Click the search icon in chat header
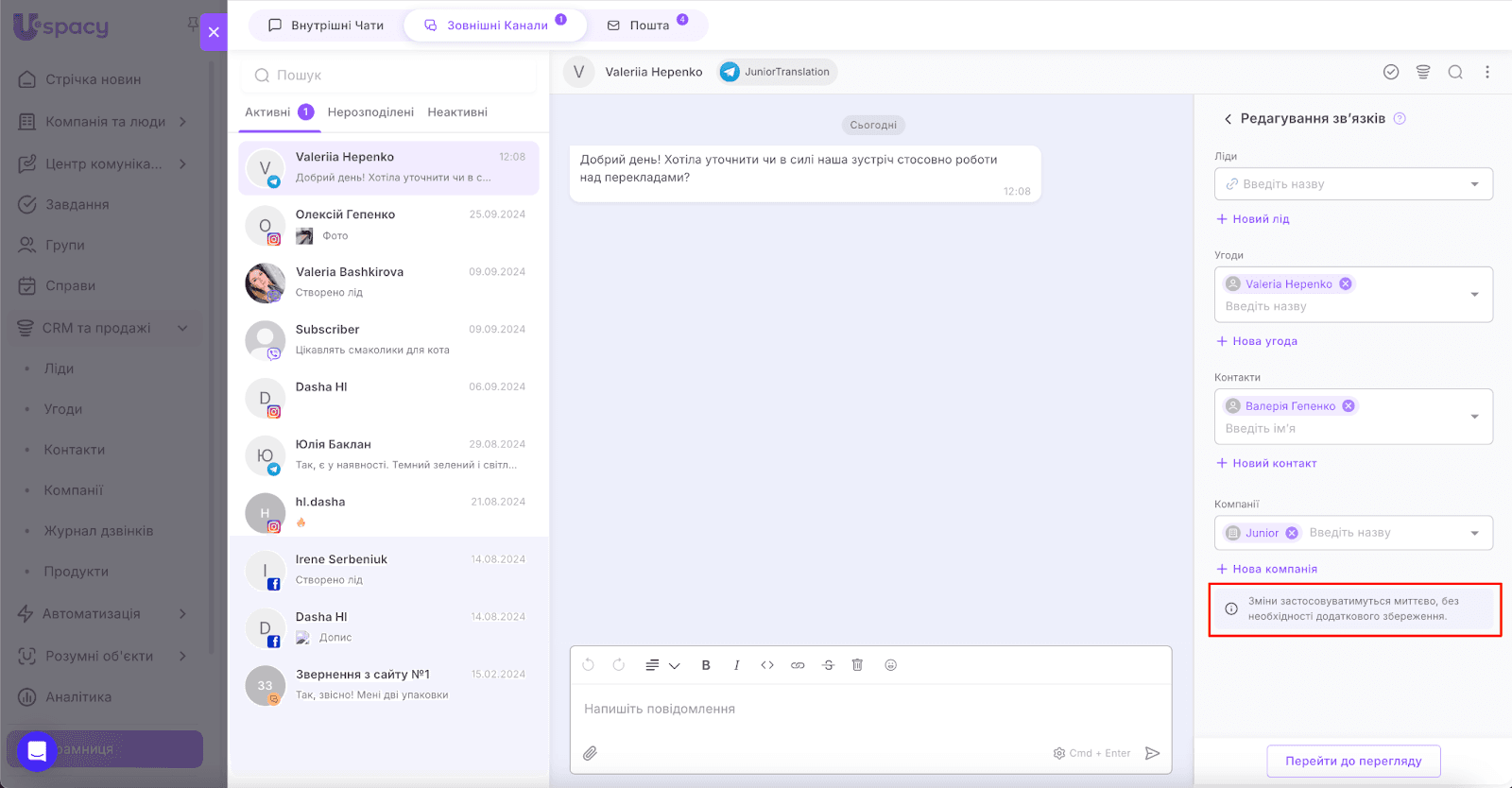 click(1455, 72)
